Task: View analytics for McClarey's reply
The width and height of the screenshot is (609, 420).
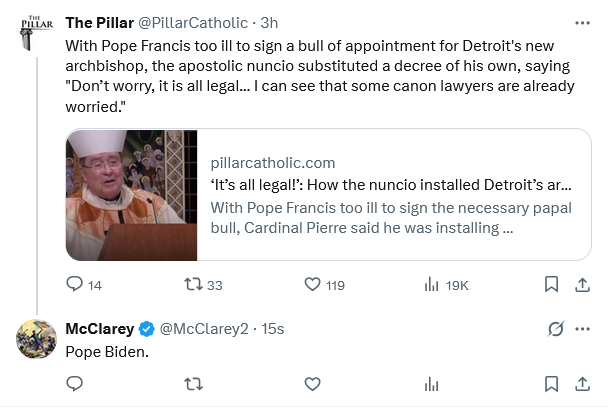Action: click(432, 383)
